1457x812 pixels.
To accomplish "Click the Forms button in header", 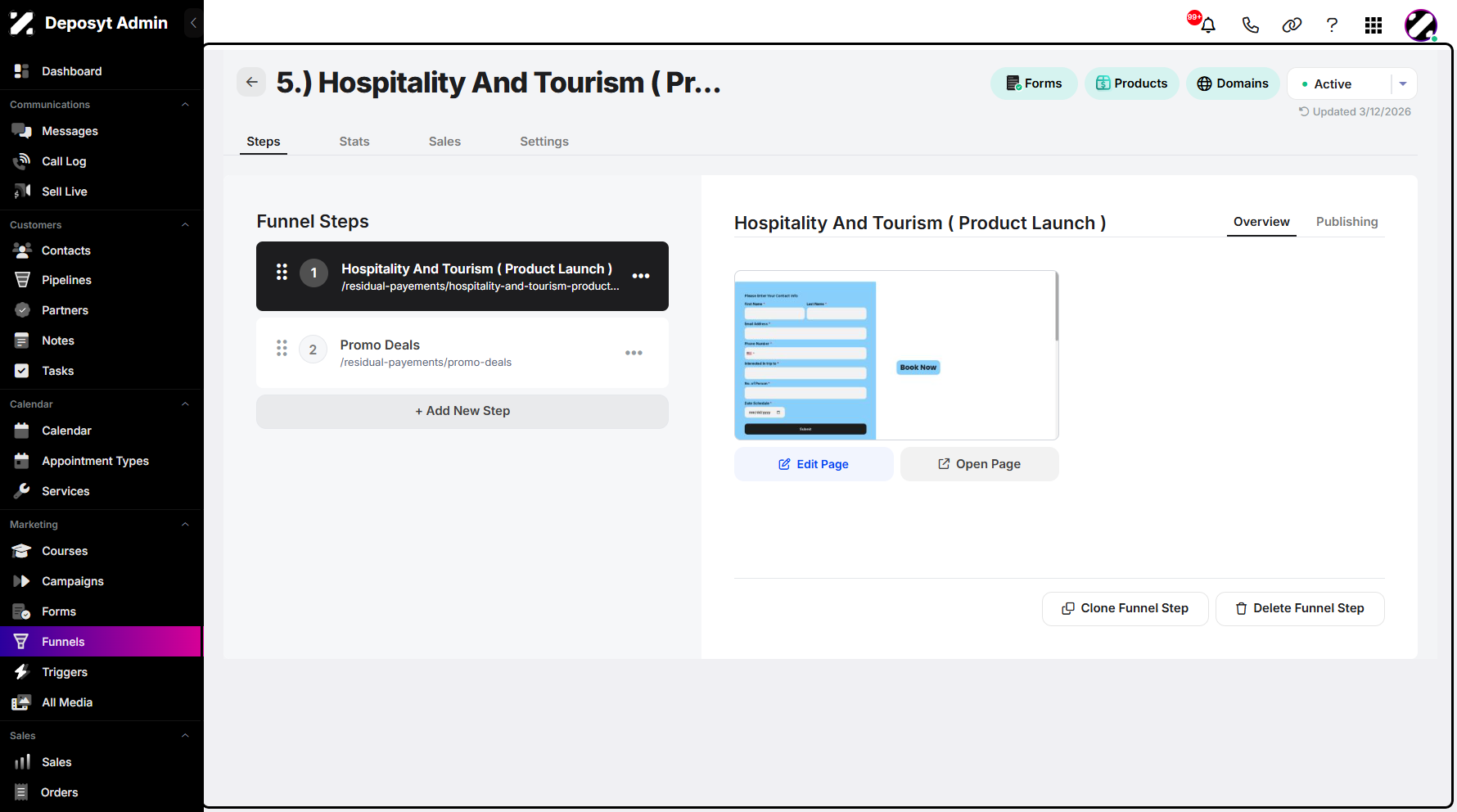I will [x=1034, y=83].
